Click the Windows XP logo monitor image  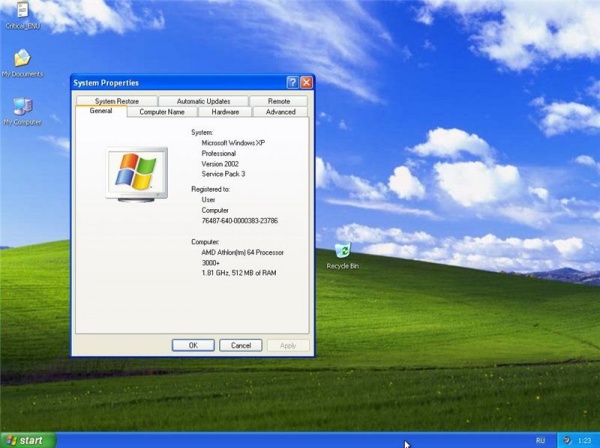click(x=137, y=174)
